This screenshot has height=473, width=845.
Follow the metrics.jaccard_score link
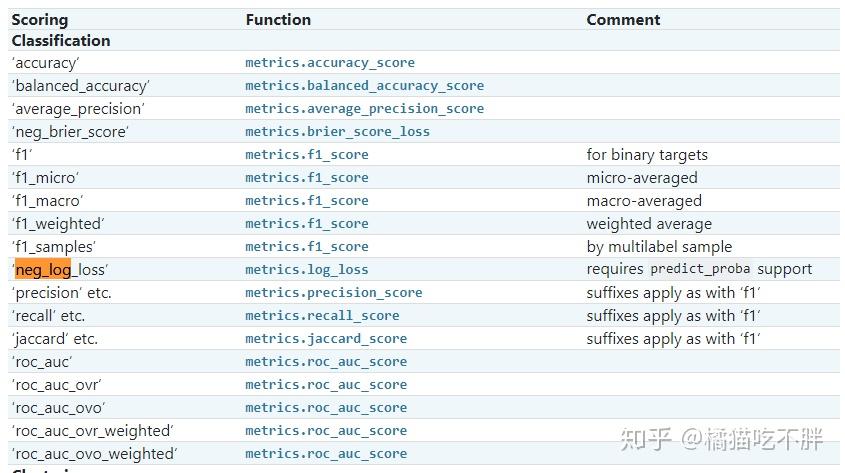pyautogui.click(x=326, y=339)
